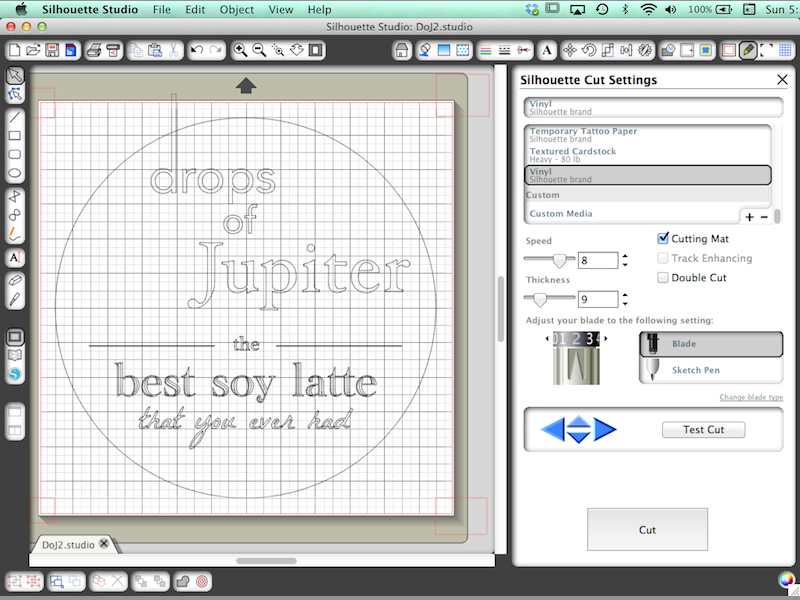This screenshot has height=600, width=800.
Task: Pick the Draw an Ellipse tool
Action: tap(15, 173)
